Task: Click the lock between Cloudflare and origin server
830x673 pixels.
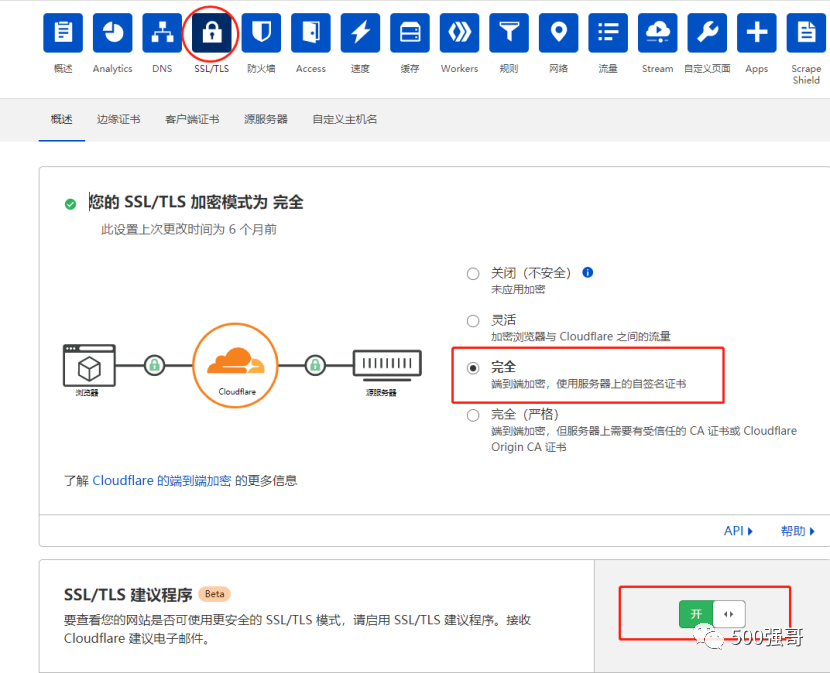Action: point(315,365)
